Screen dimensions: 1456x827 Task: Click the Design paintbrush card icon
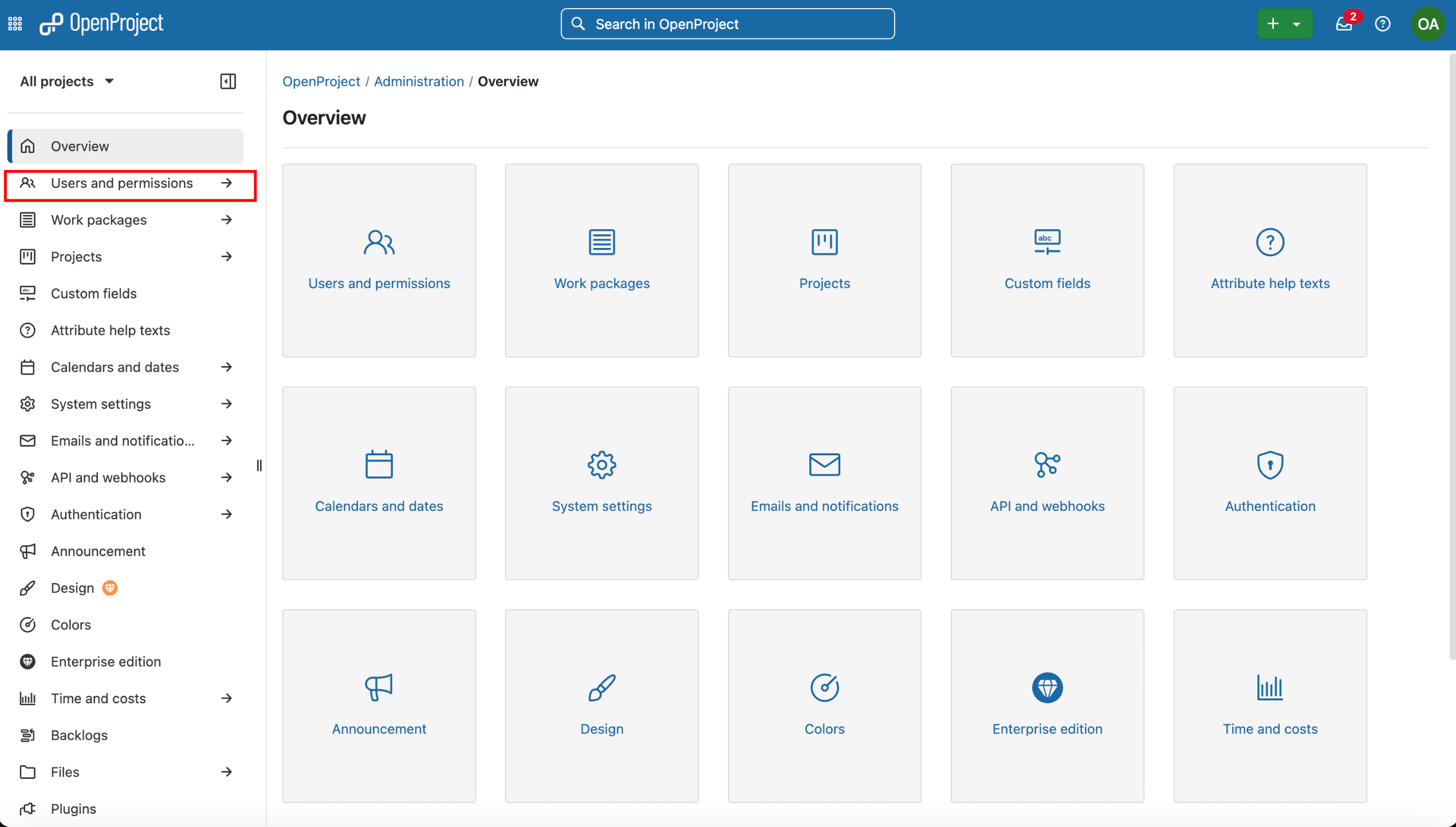pos(602,687)
